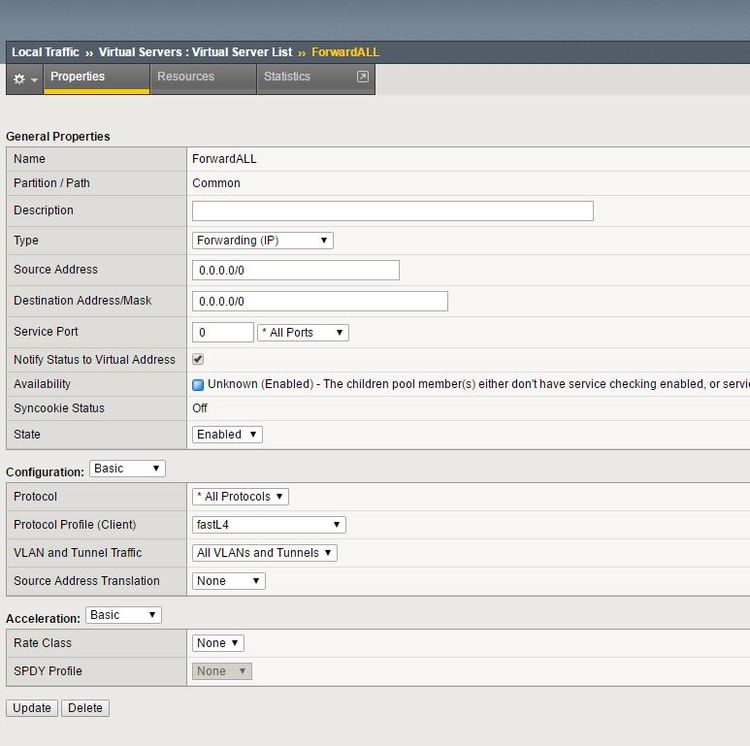Click into the Description text field

392,211
